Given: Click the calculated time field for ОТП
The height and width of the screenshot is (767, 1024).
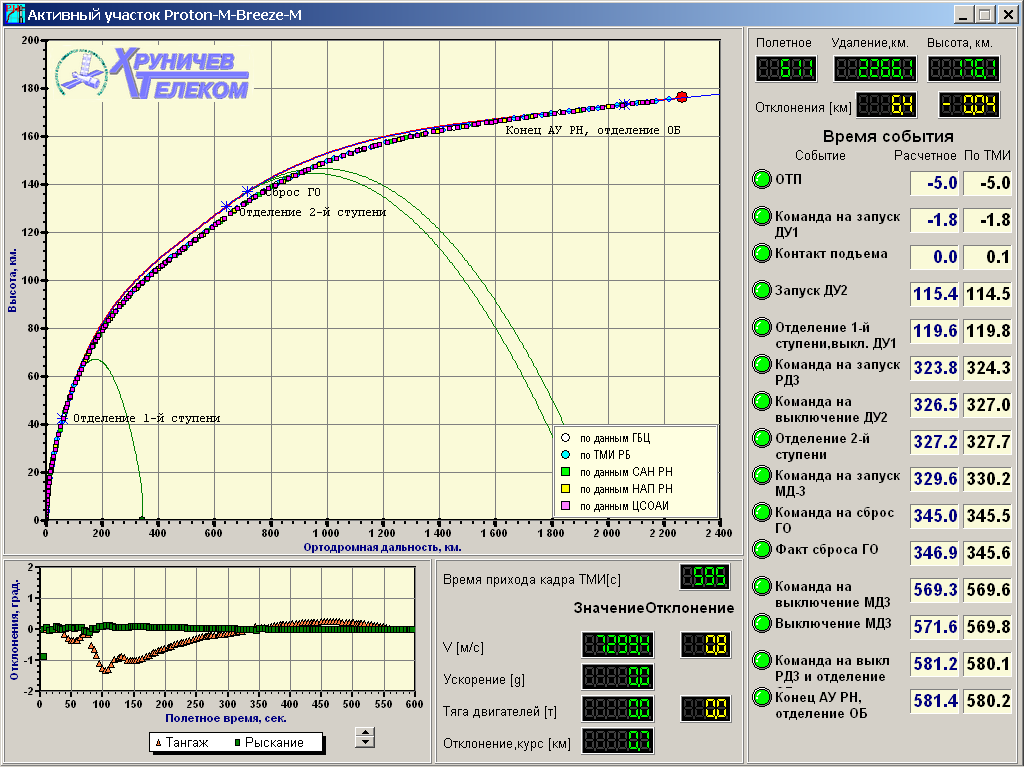Looking at the screenshot, I should coord(934,183).
